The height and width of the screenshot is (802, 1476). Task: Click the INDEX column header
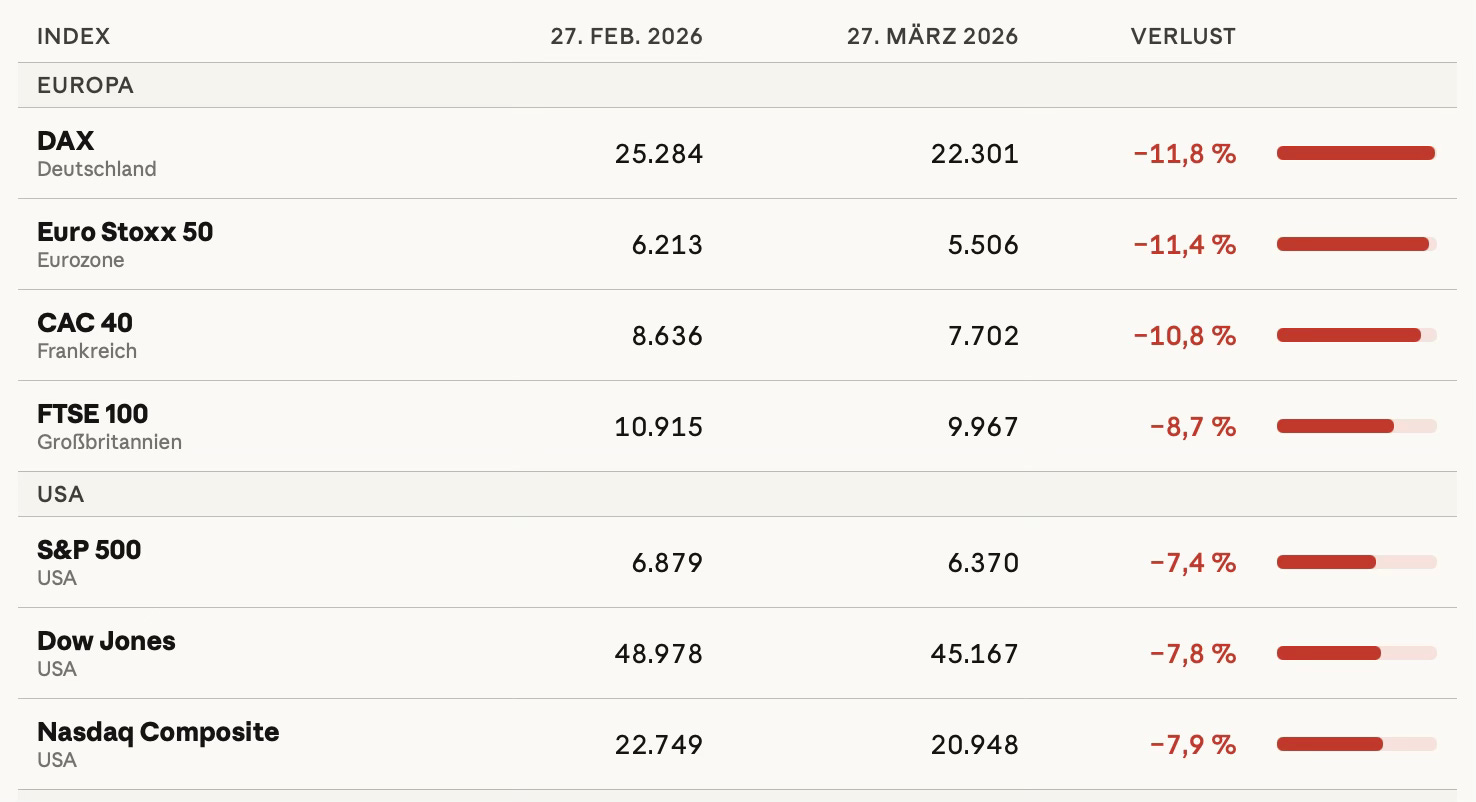pyautogui.click(x=74, y=37)
